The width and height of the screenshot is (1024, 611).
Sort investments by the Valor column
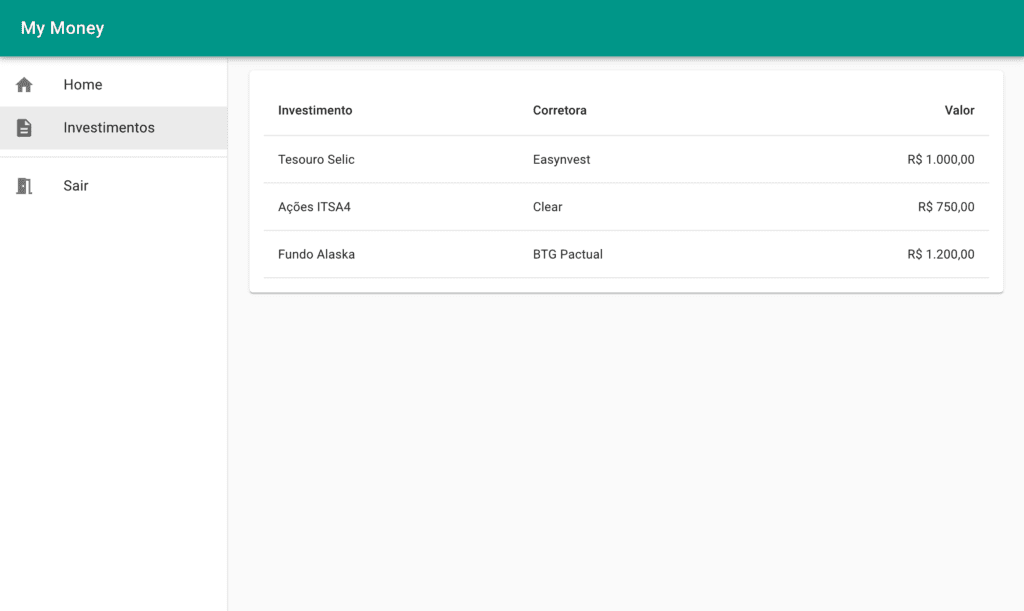pos(960,110)
